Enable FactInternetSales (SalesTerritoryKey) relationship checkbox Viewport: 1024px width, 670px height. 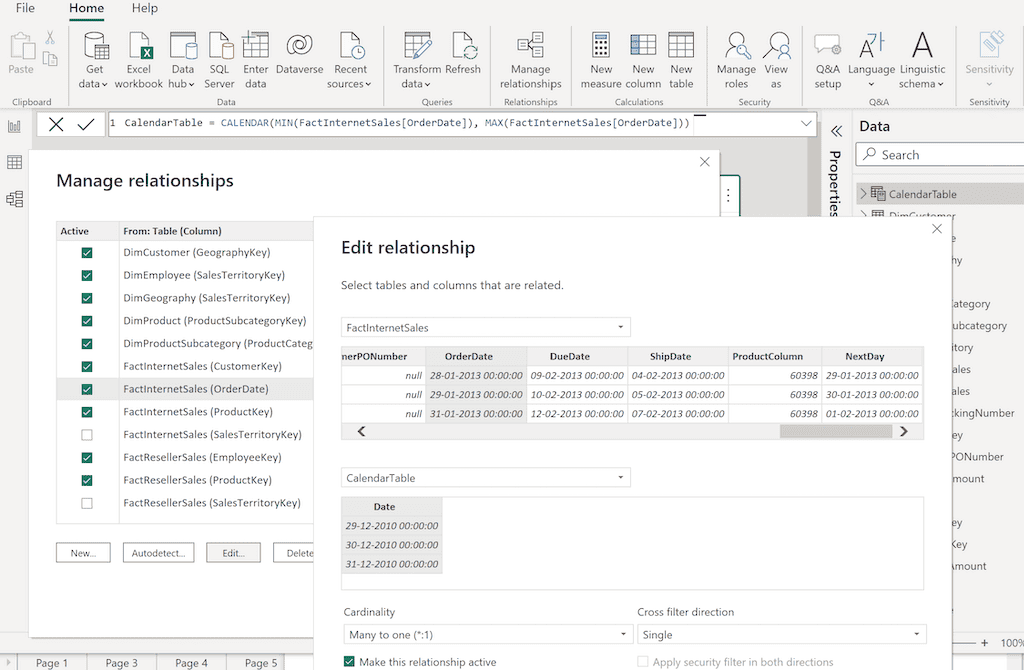(x=87, y=435)
